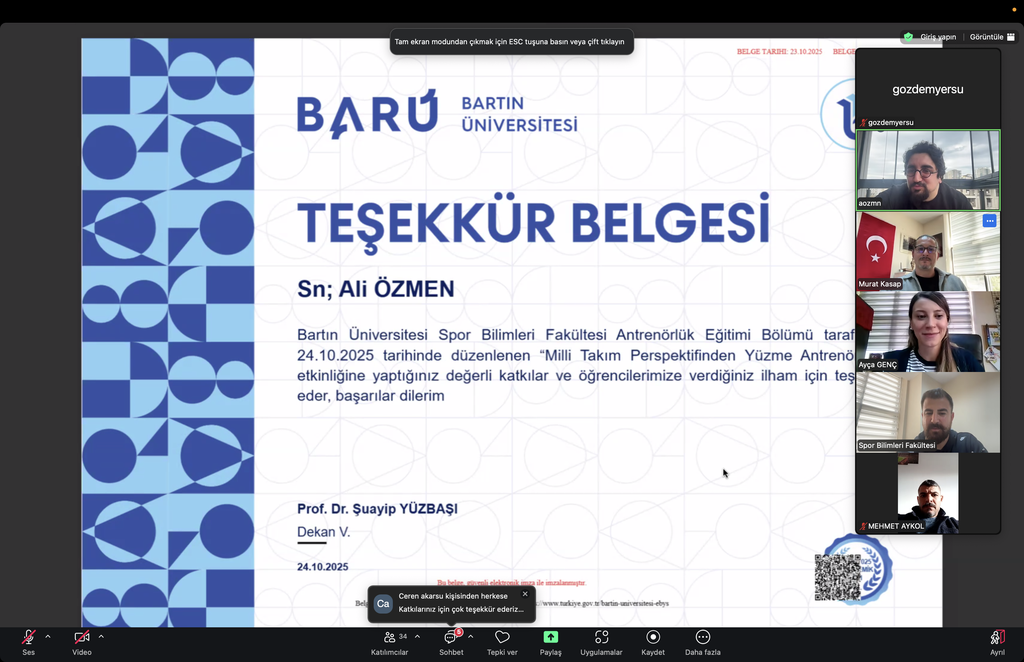This screenshot has width=1024, height=662.
Task: Open the Uygulamalar apps icon
Action: coord(601,638)
